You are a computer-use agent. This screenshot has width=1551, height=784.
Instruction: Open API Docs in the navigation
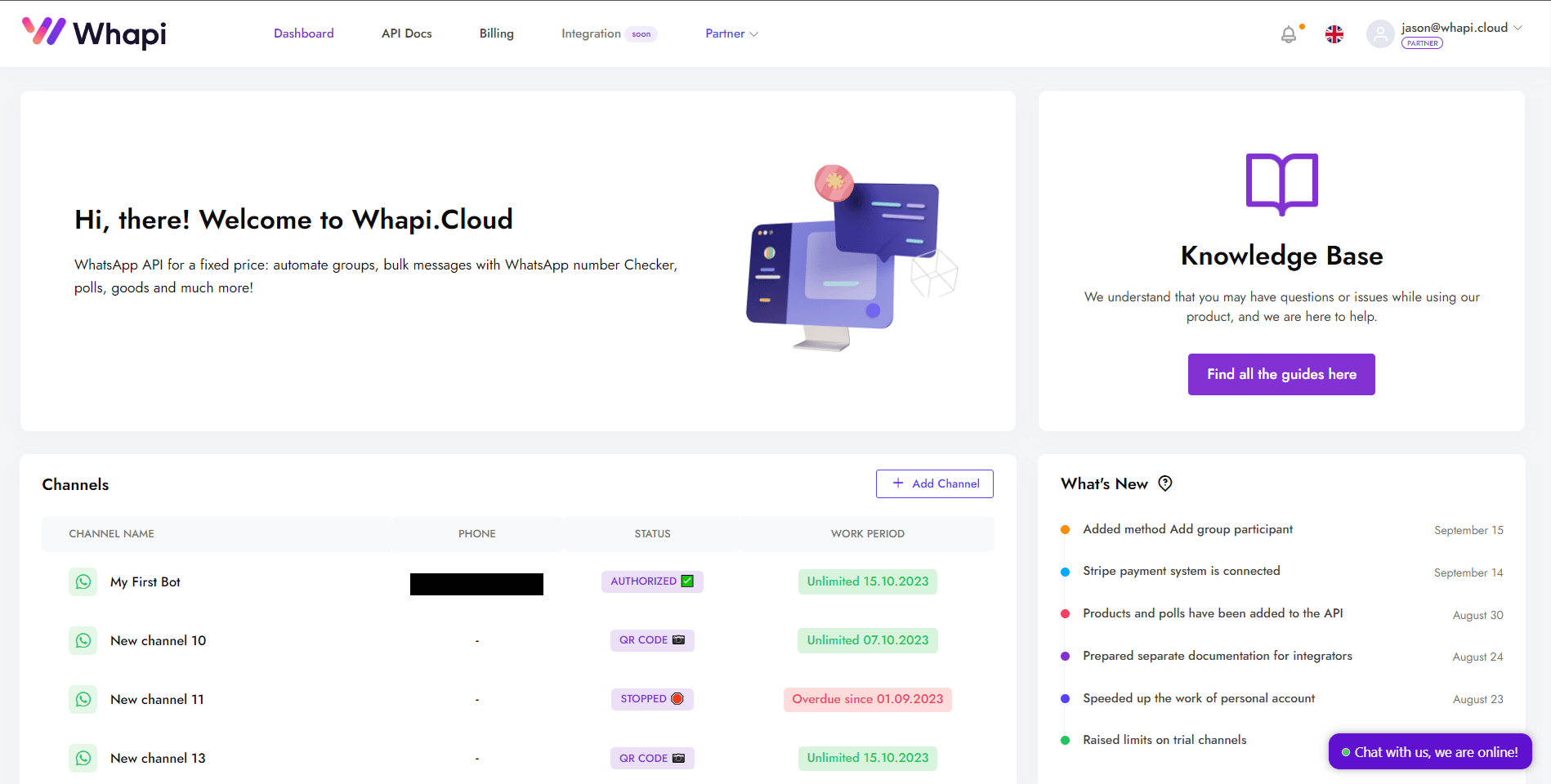tap(407, 33)
